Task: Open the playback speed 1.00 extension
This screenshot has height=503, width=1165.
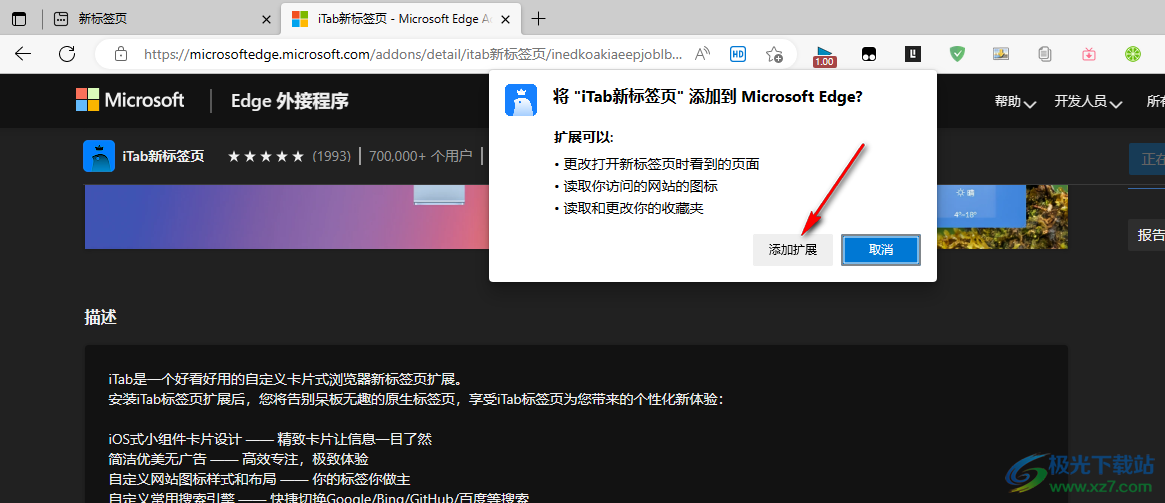Action: [825, 56]
